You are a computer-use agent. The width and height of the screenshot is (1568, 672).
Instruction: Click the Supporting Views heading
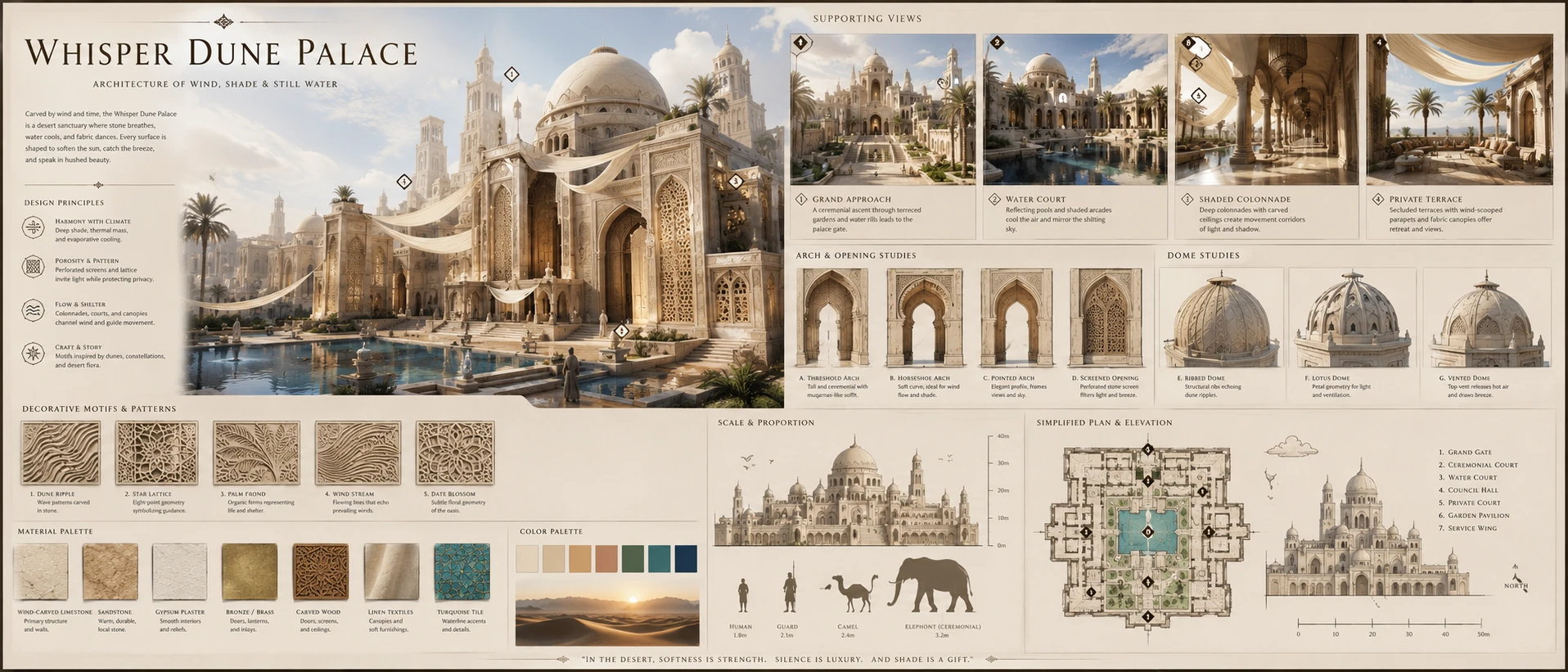coord(867,18)
